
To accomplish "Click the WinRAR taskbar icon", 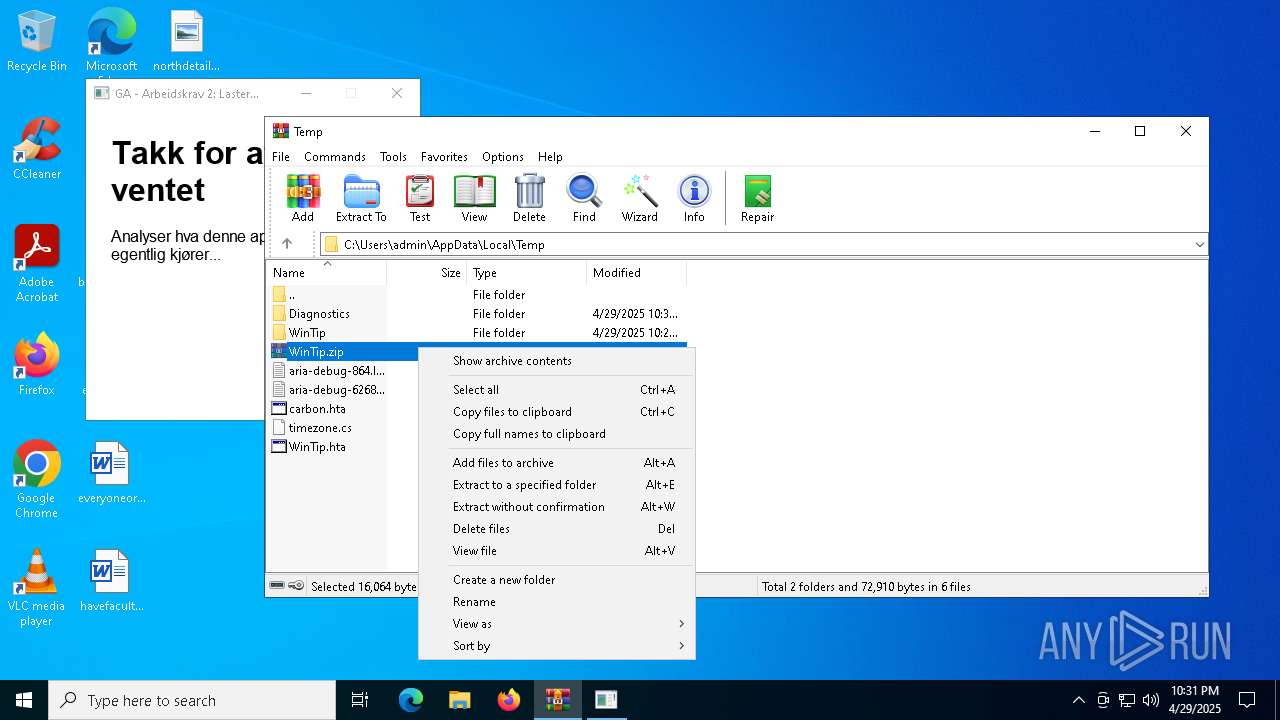I will click(558, 700).
